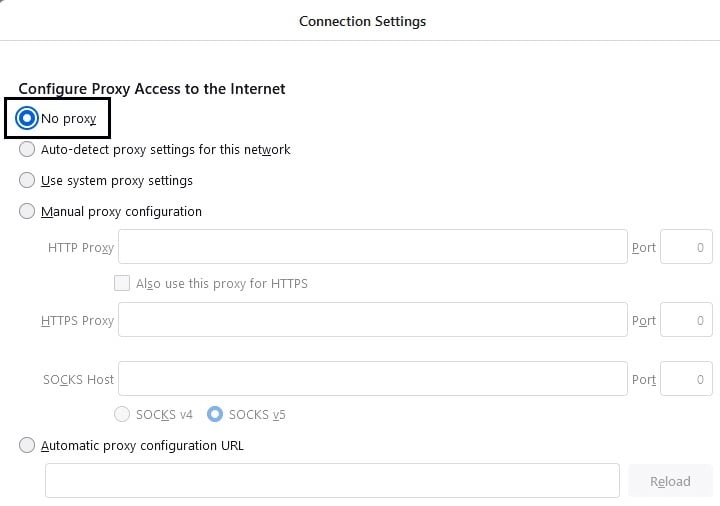Image resolution: width=720 pixels, height=506 pixels.
Task: Click the SOCKS Host address field
Action: 372,379
